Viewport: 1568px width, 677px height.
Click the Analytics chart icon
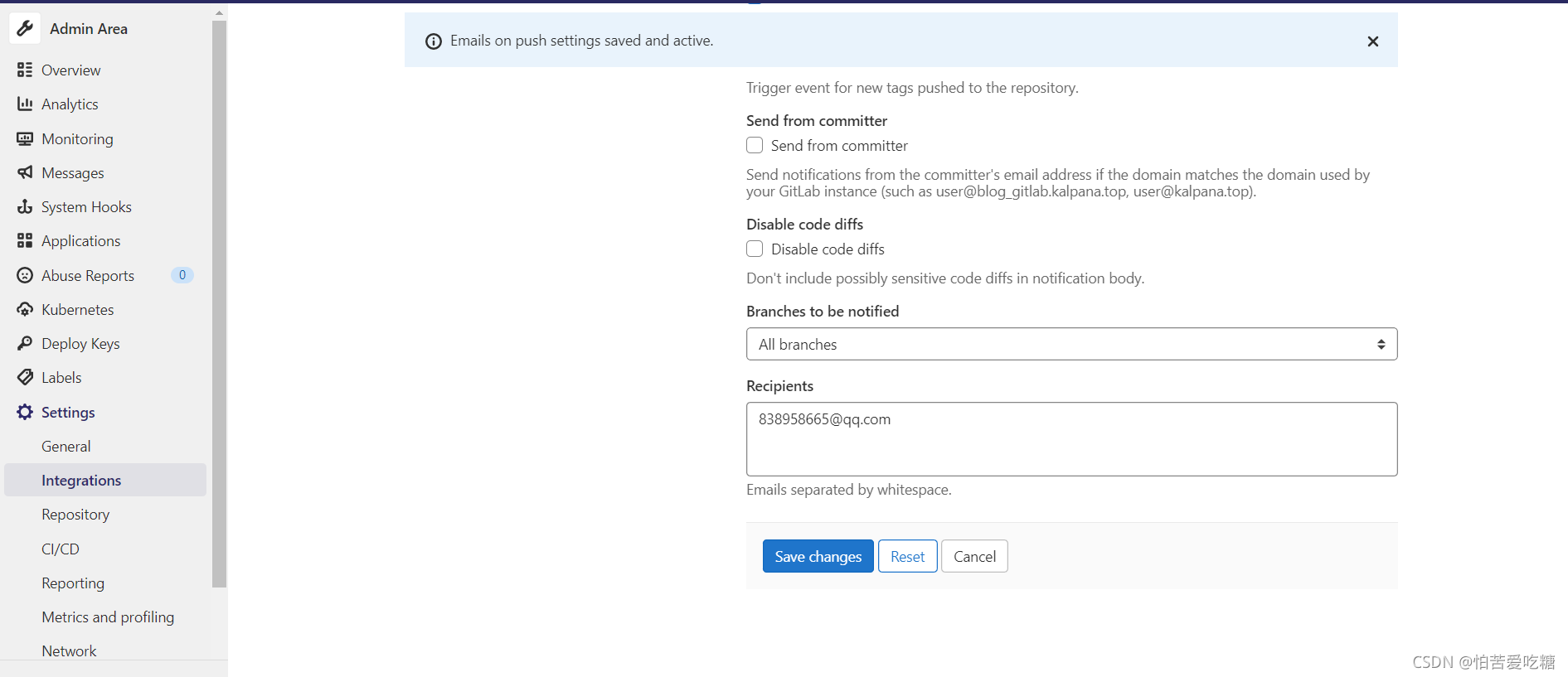(x=25, y=104)
